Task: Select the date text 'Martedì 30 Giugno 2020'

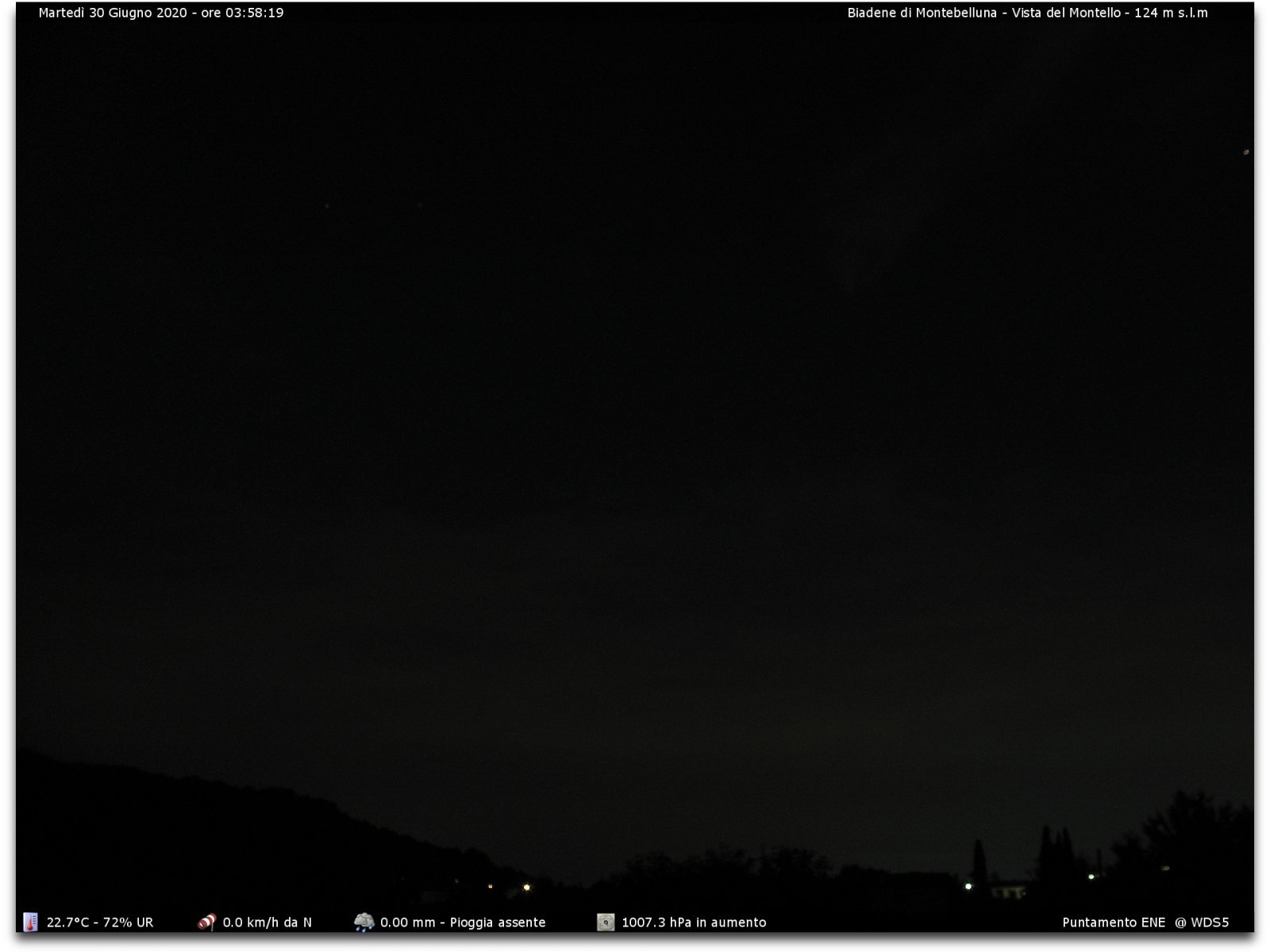Action: click(113, 13)
